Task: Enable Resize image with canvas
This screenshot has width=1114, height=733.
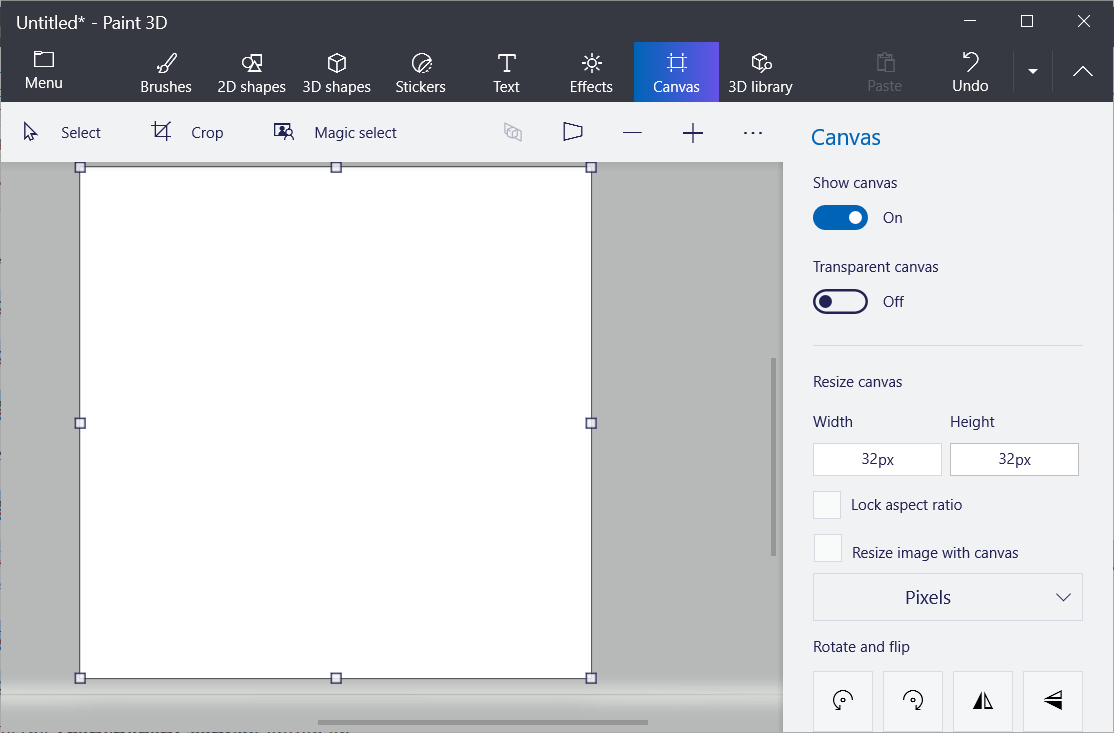Action: 827,548
